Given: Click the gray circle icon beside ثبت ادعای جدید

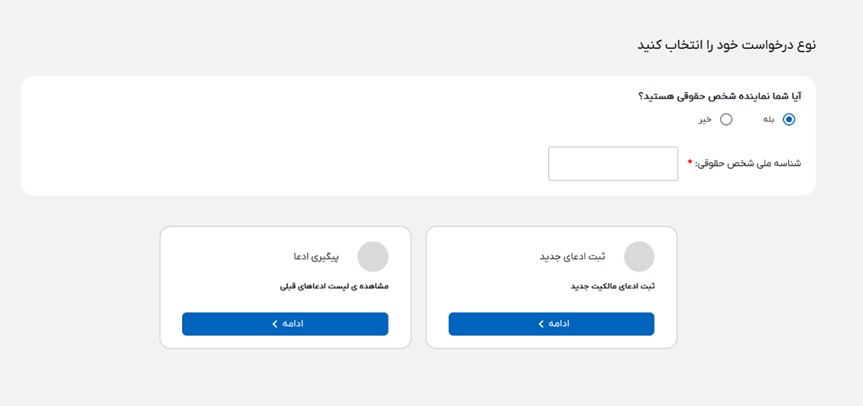Looking at the screenshot, I should tap(639, 257).
